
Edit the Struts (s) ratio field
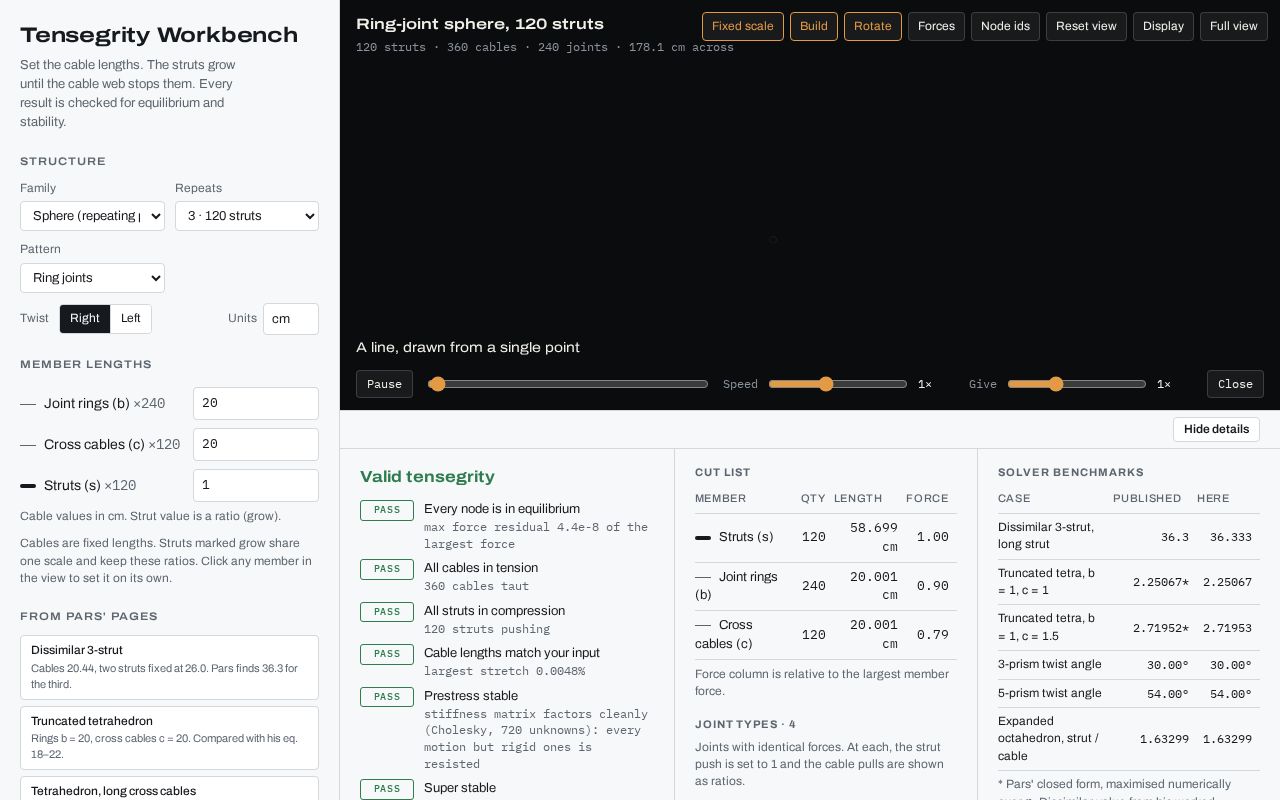(256, 485)
